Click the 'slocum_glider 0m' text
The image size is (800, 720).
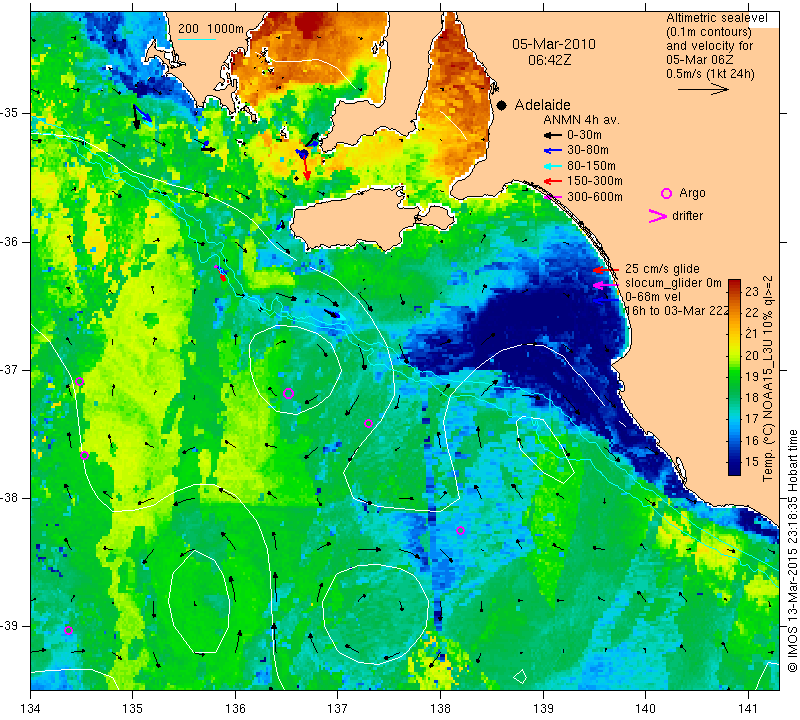[673, 283]
